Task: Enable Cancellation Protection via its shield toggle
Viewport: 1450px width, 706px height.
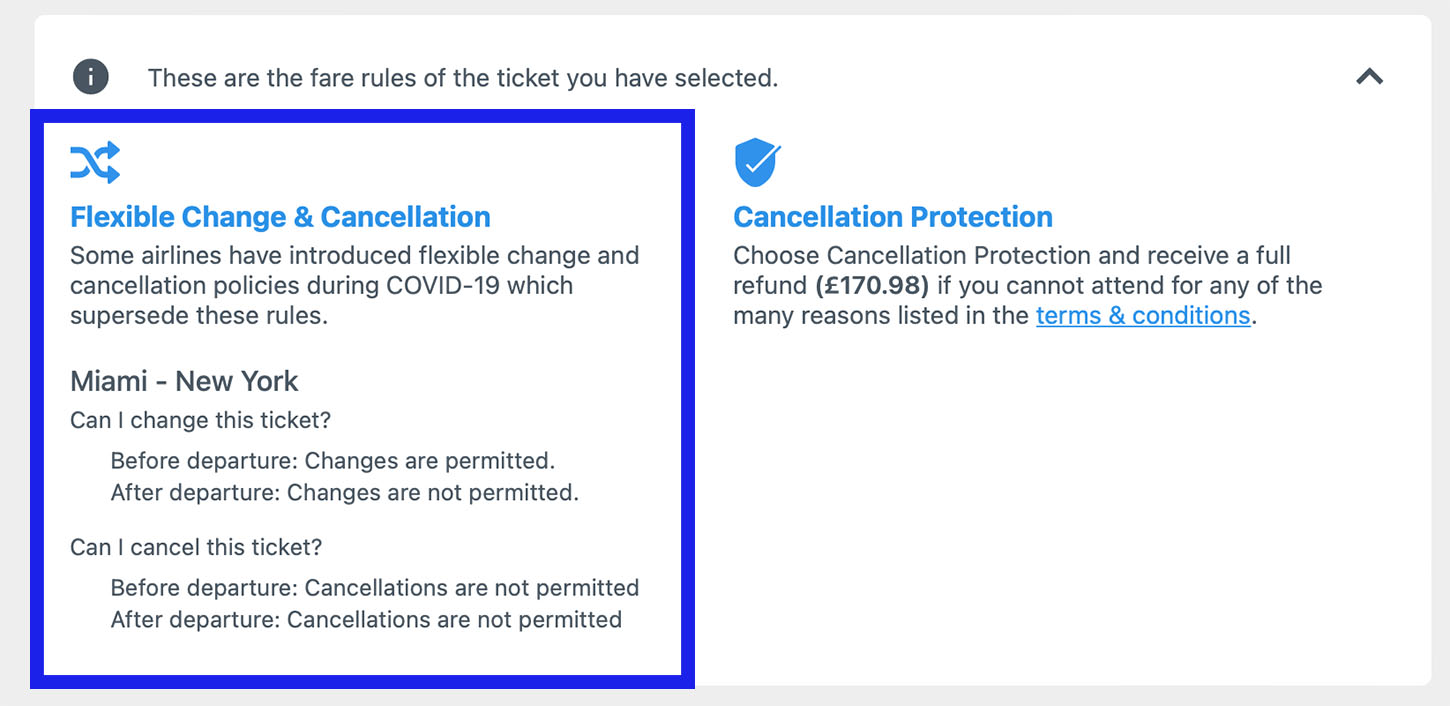Action: coord(757,161)
